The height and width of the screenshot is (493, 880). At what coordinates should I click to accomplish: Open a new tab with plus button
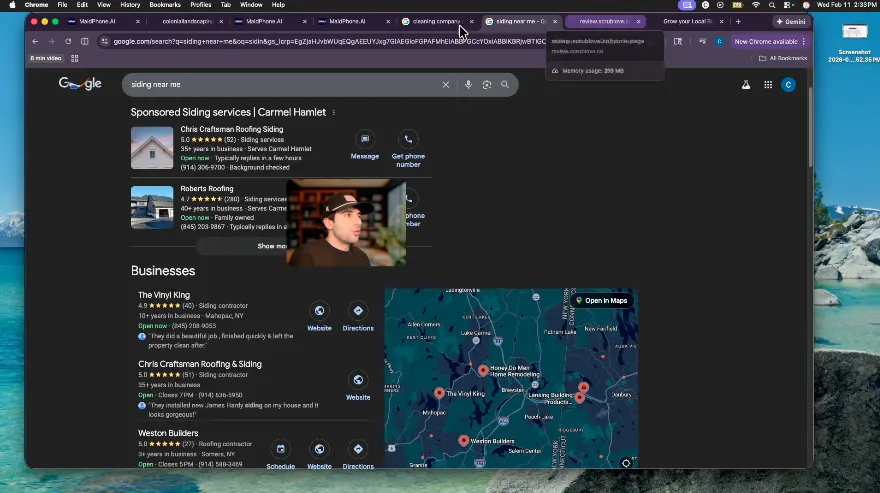point(738,21)
